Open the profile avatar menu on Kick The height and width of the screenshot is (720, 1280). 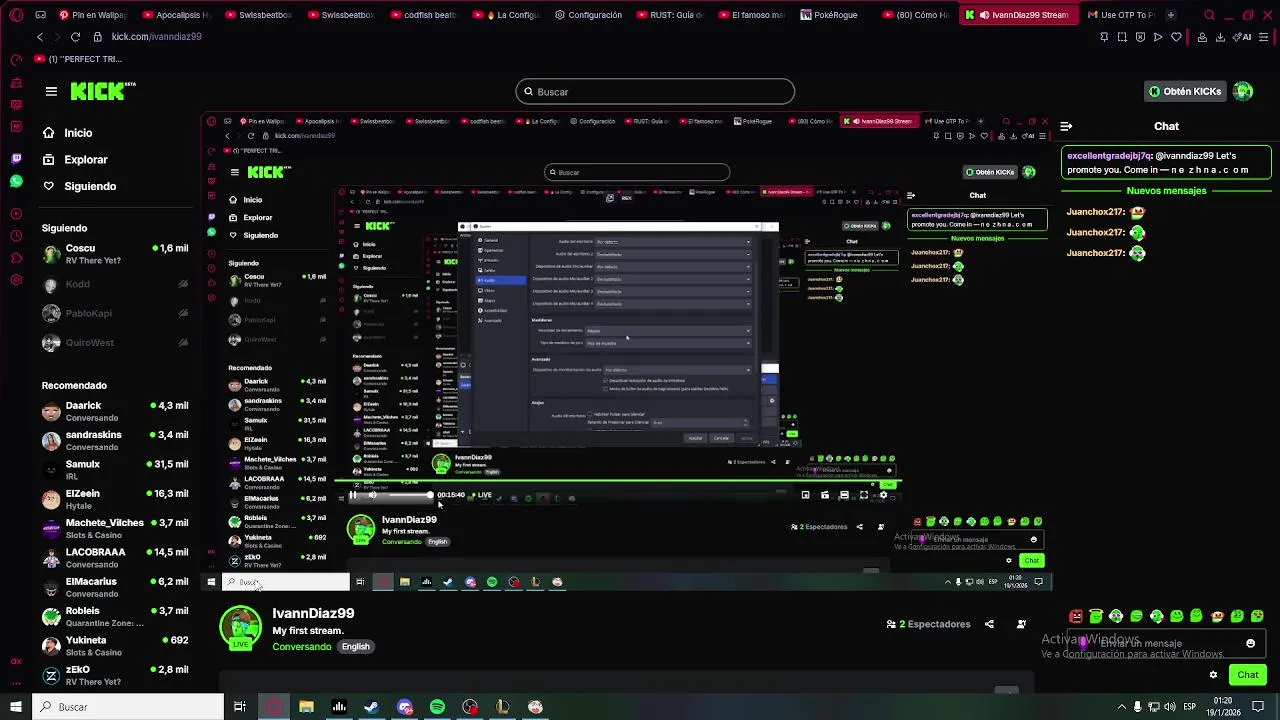(1243, 91)
